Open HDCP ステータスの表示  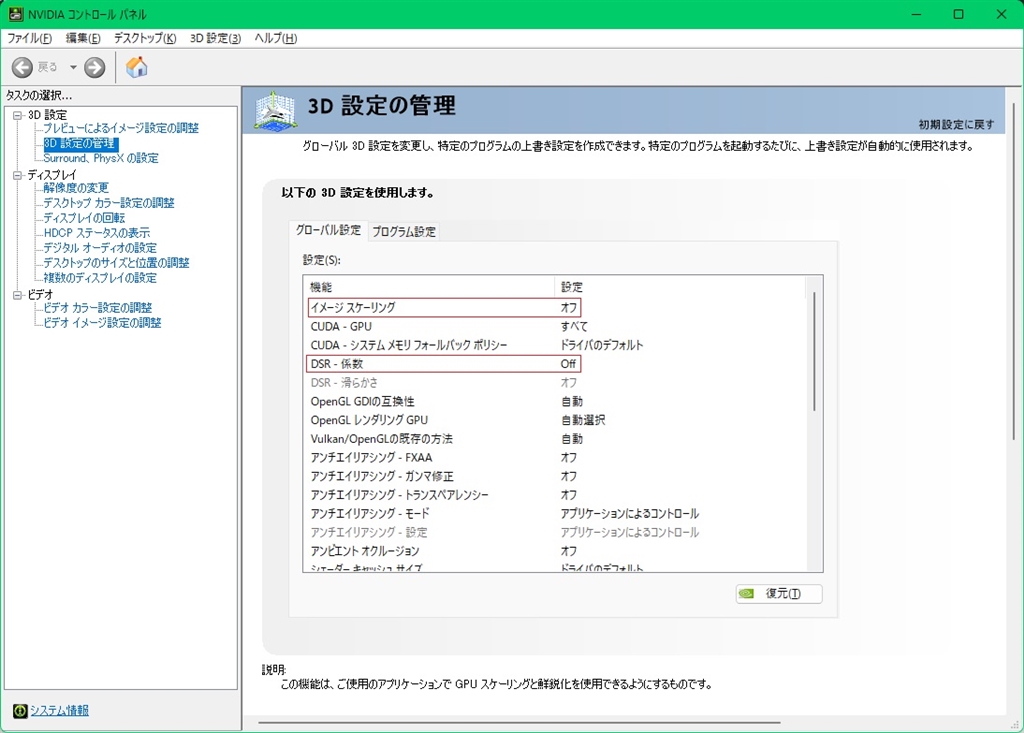click(x=97, y=233)
